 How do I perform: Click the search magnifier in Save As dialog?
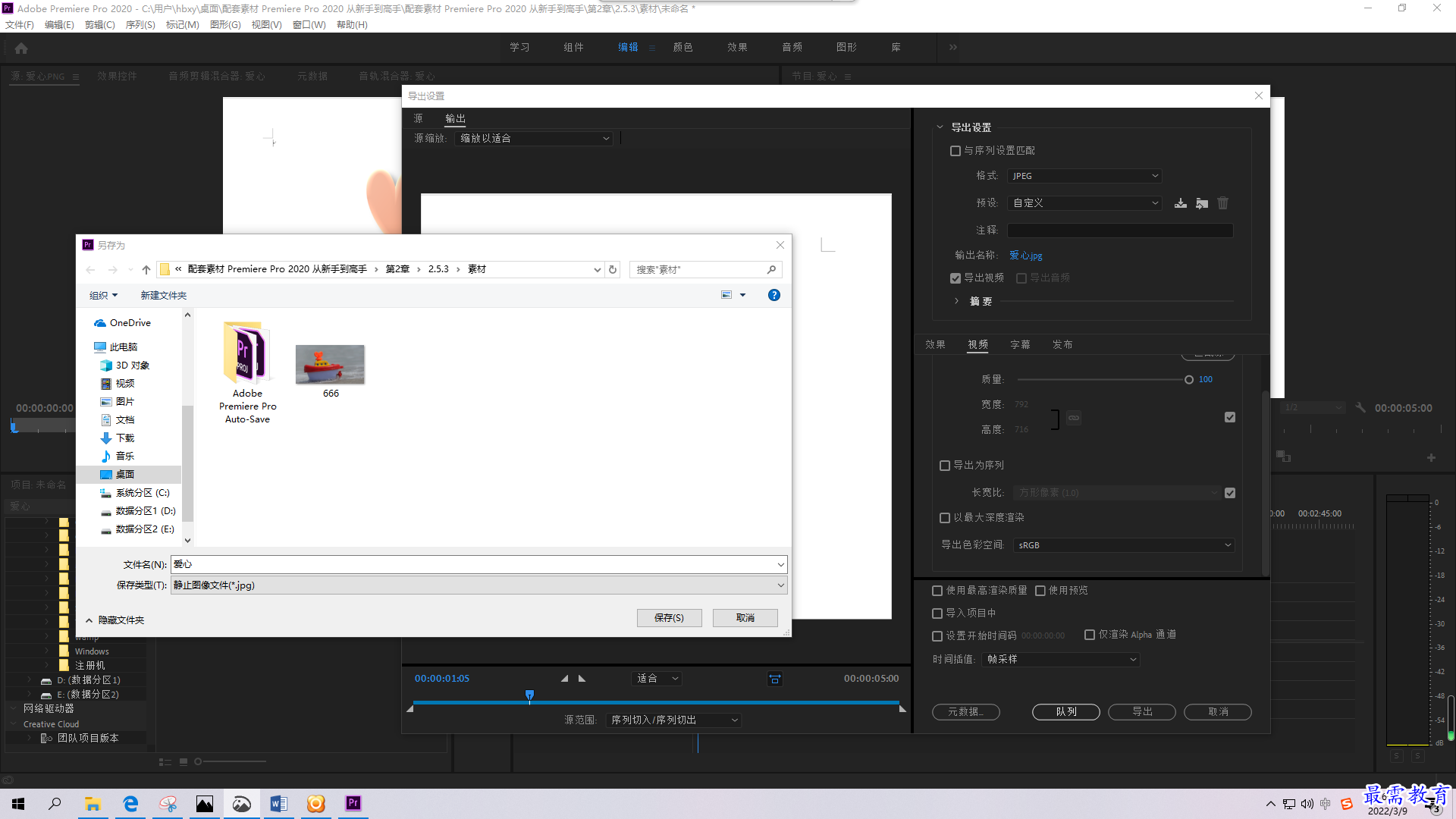771,269
